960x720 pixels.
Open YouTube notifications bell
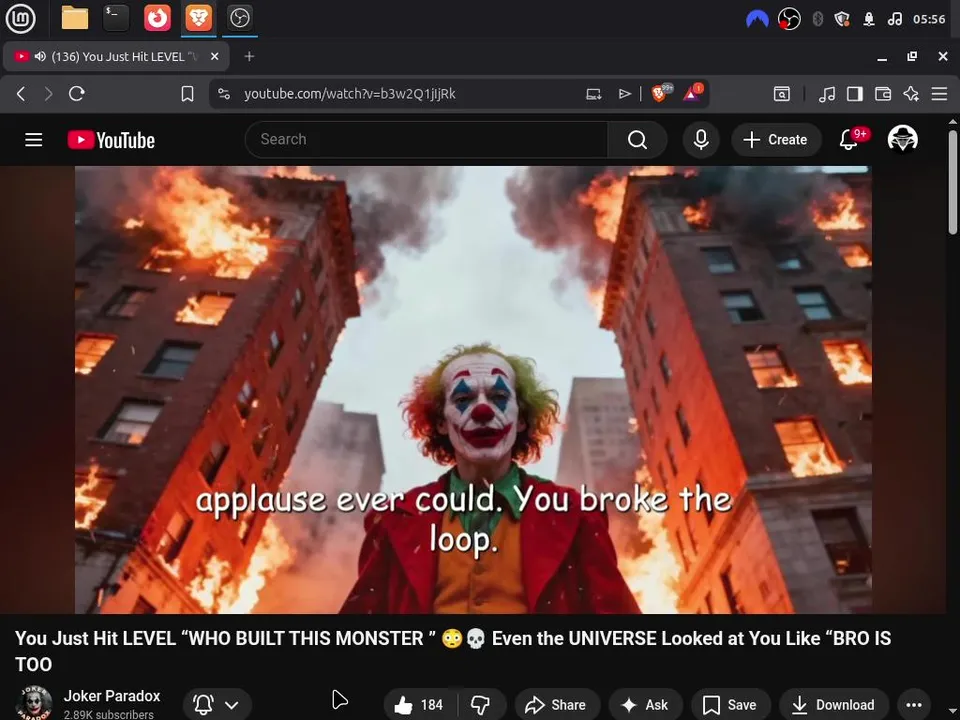(x=849, y=140)
